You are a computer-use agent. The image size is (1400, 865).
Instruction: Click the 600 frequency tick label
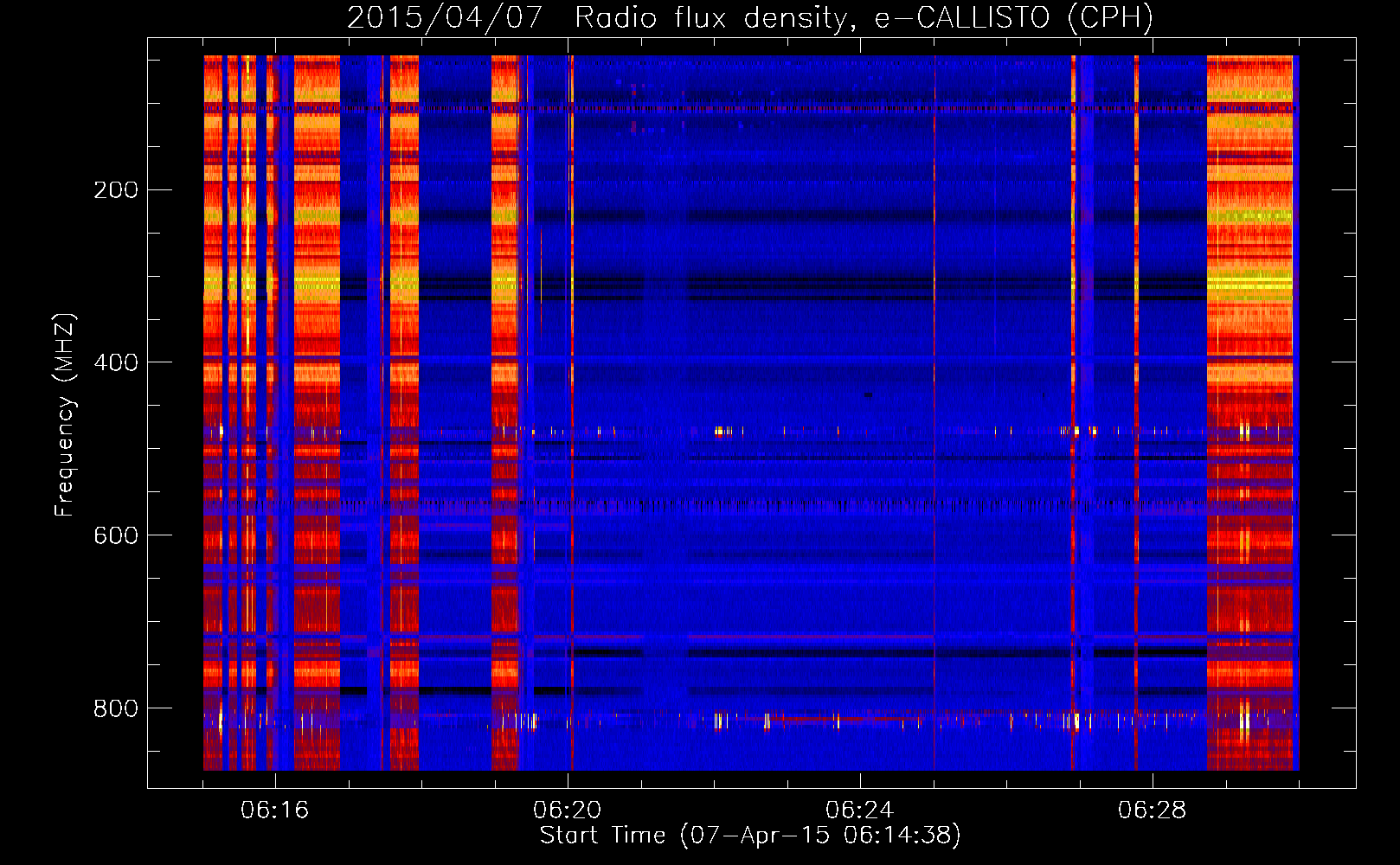coord(116,535)
